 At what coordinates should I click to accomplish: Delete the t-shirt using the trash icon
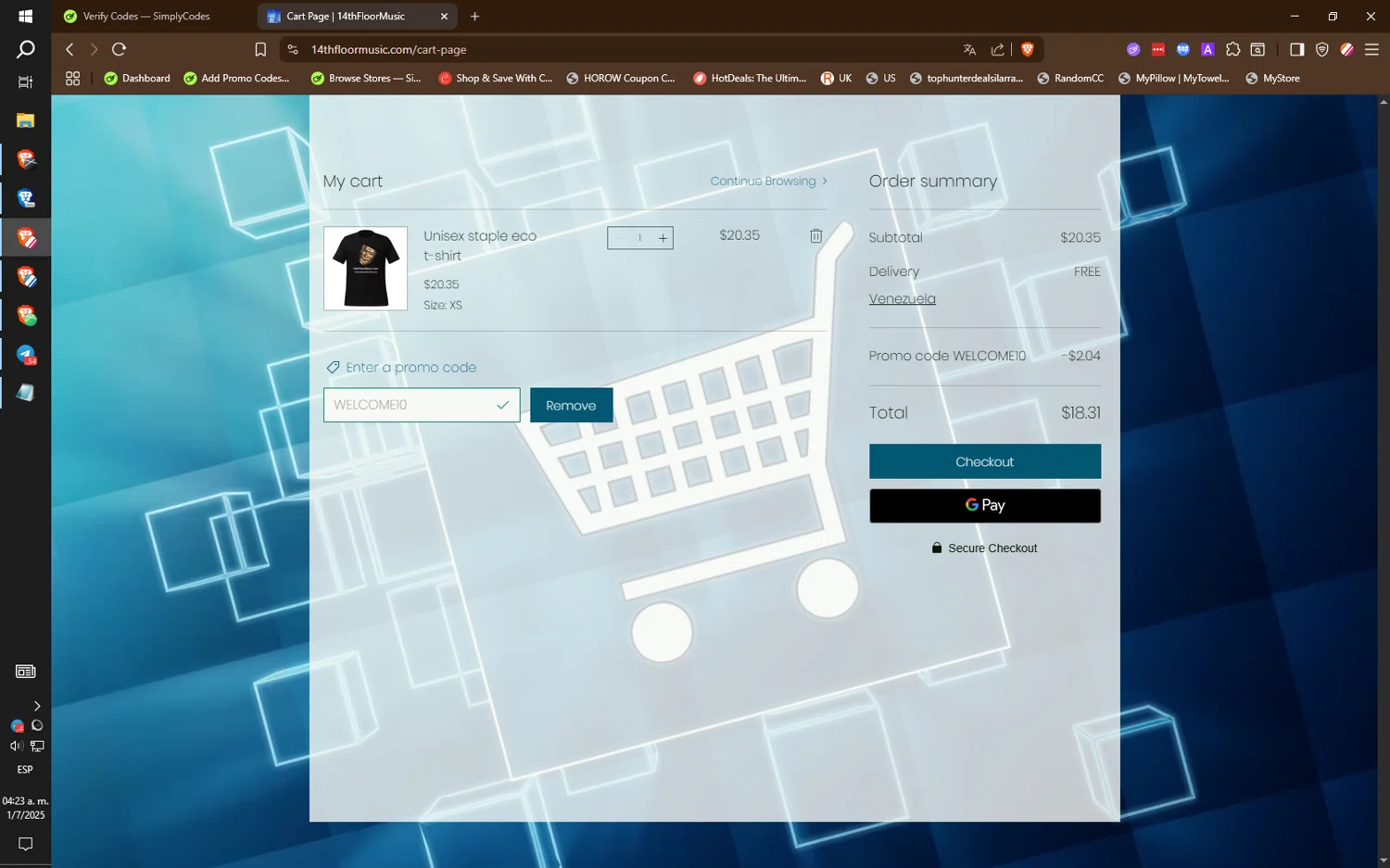point(815,236)
